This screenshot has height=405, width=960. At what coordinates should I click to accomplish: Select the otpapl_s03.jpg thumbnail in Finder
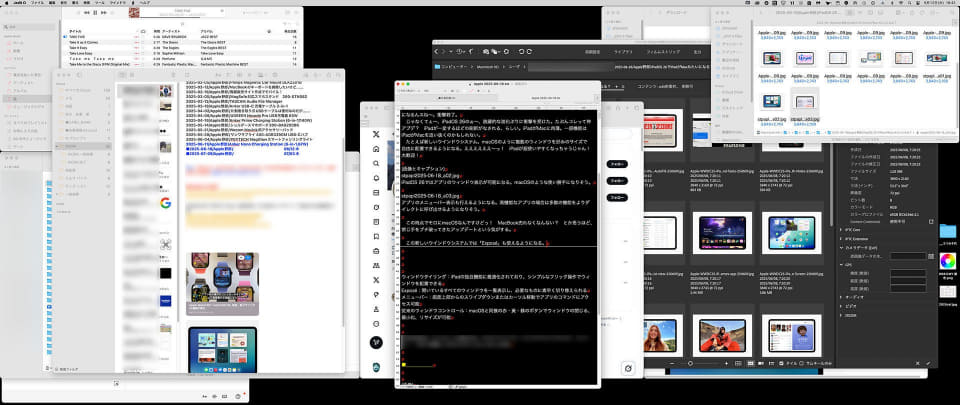pyautogui.click(x=804, y=106)
